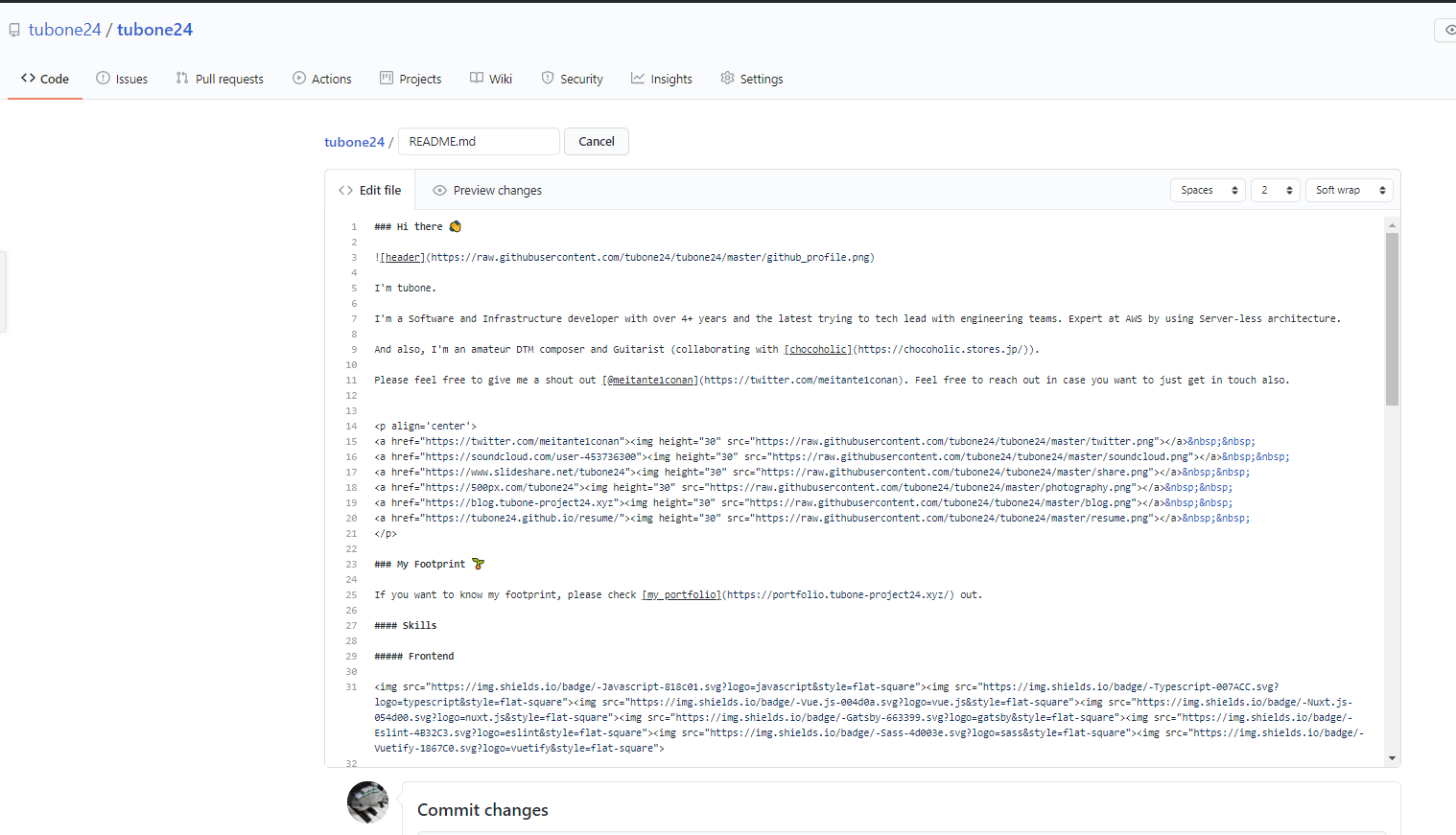Click the code brackets icon on Edit file
The height and width of the screenshot is (835, 1456).
[x=345, y=190]
